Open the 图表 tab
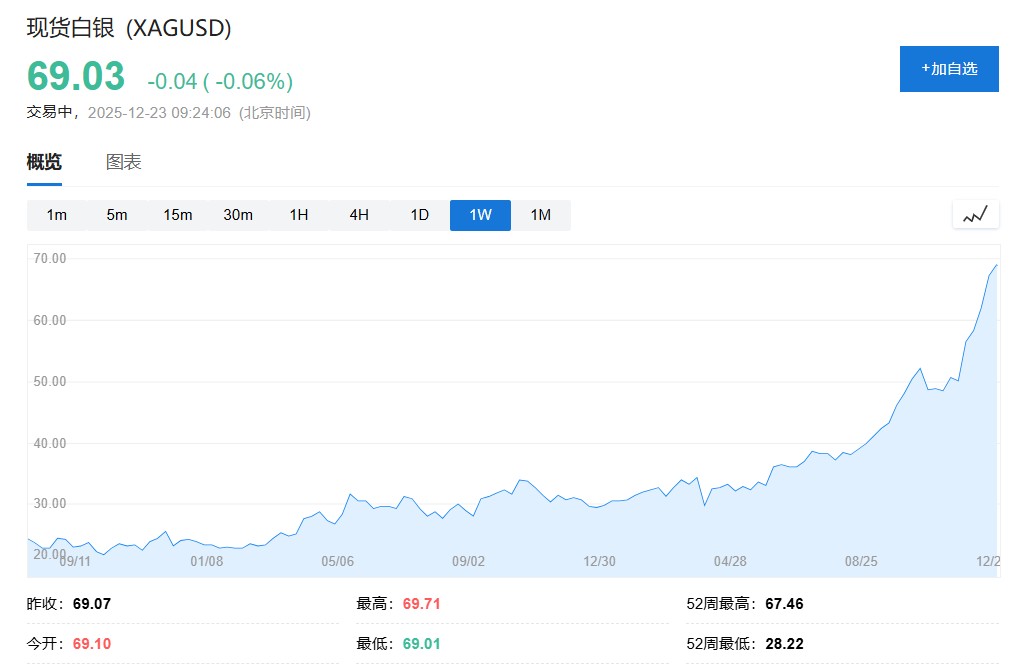Image resolution: width=1022 pixels, height=669 pixels. coord(124,162)
